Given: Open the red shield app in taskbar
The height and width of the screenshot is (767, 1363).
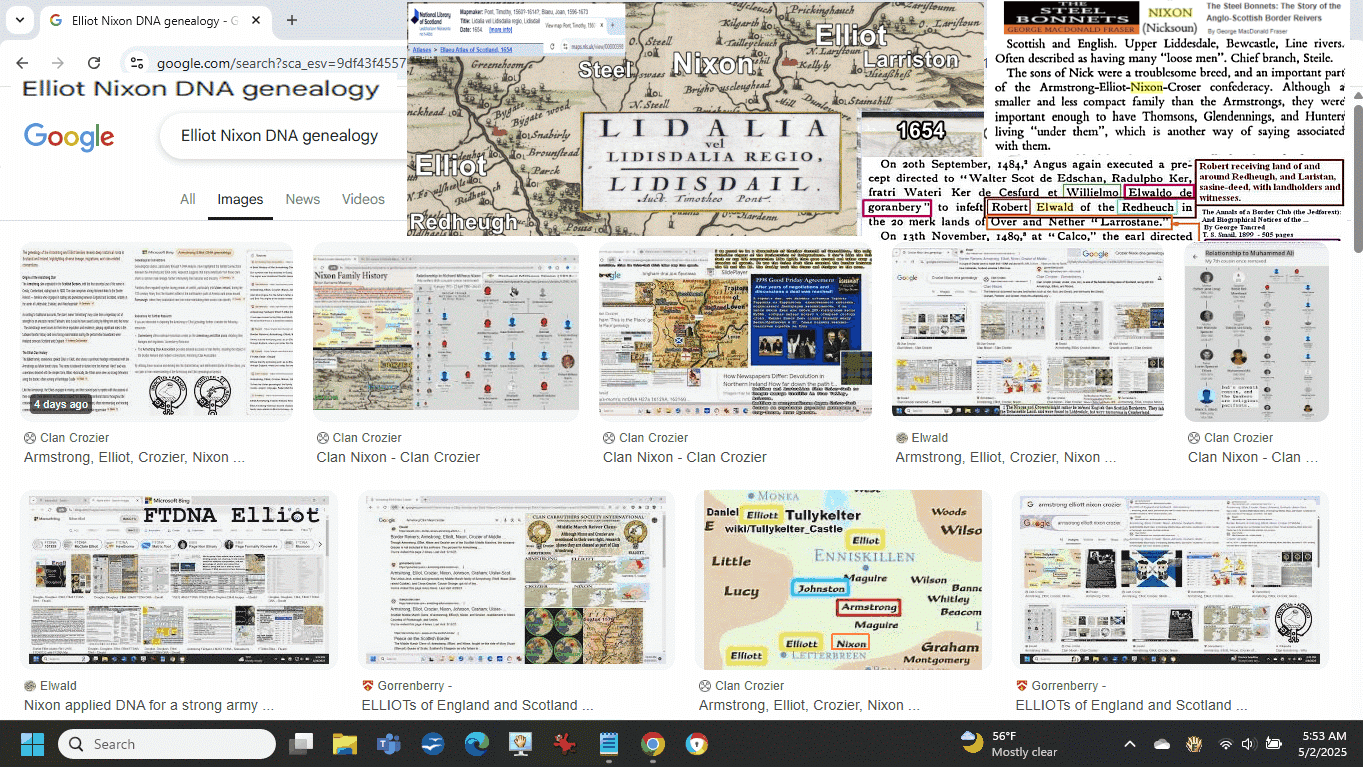Looking at the screenshot, I should (697, 744).
